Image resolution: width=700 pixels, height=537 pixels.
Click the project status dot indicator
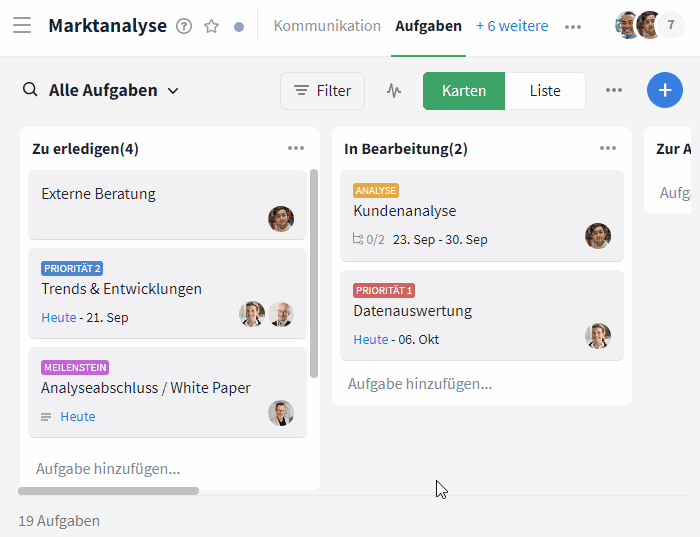pyautogui.click(x=239, y=27)
